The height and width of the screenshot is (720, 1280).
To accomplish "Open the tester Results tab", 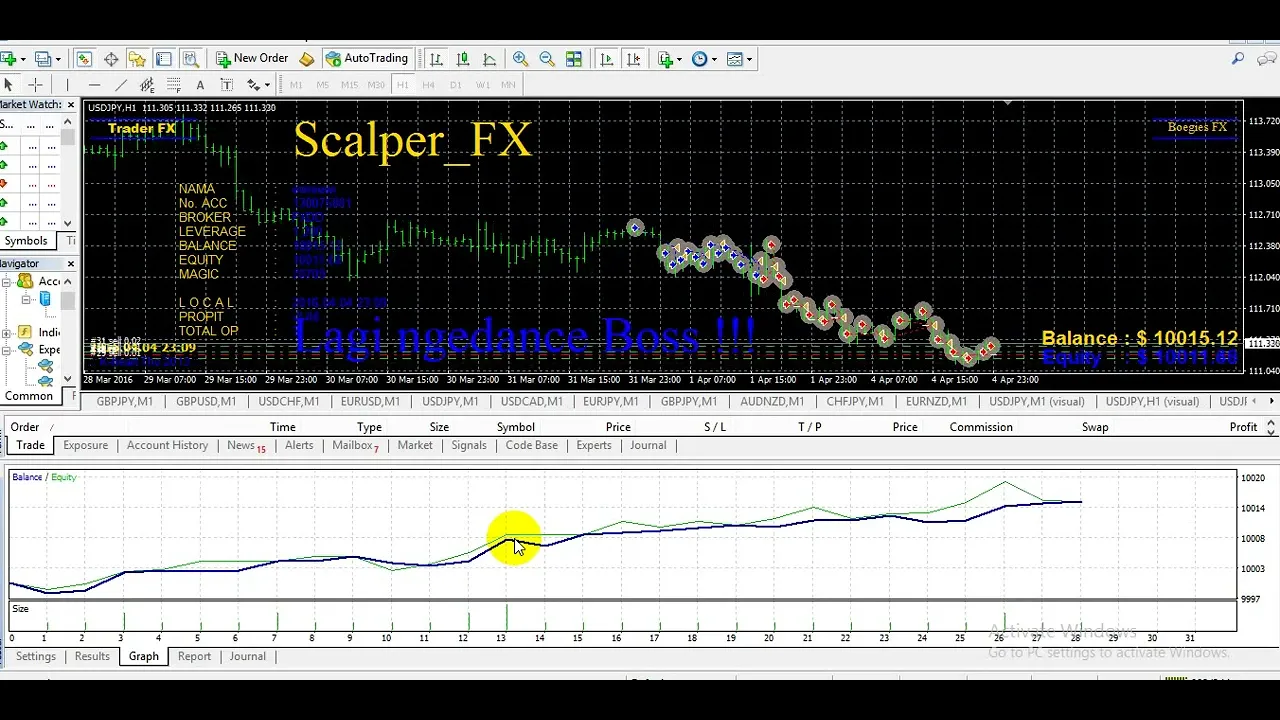I will (92, 657).
